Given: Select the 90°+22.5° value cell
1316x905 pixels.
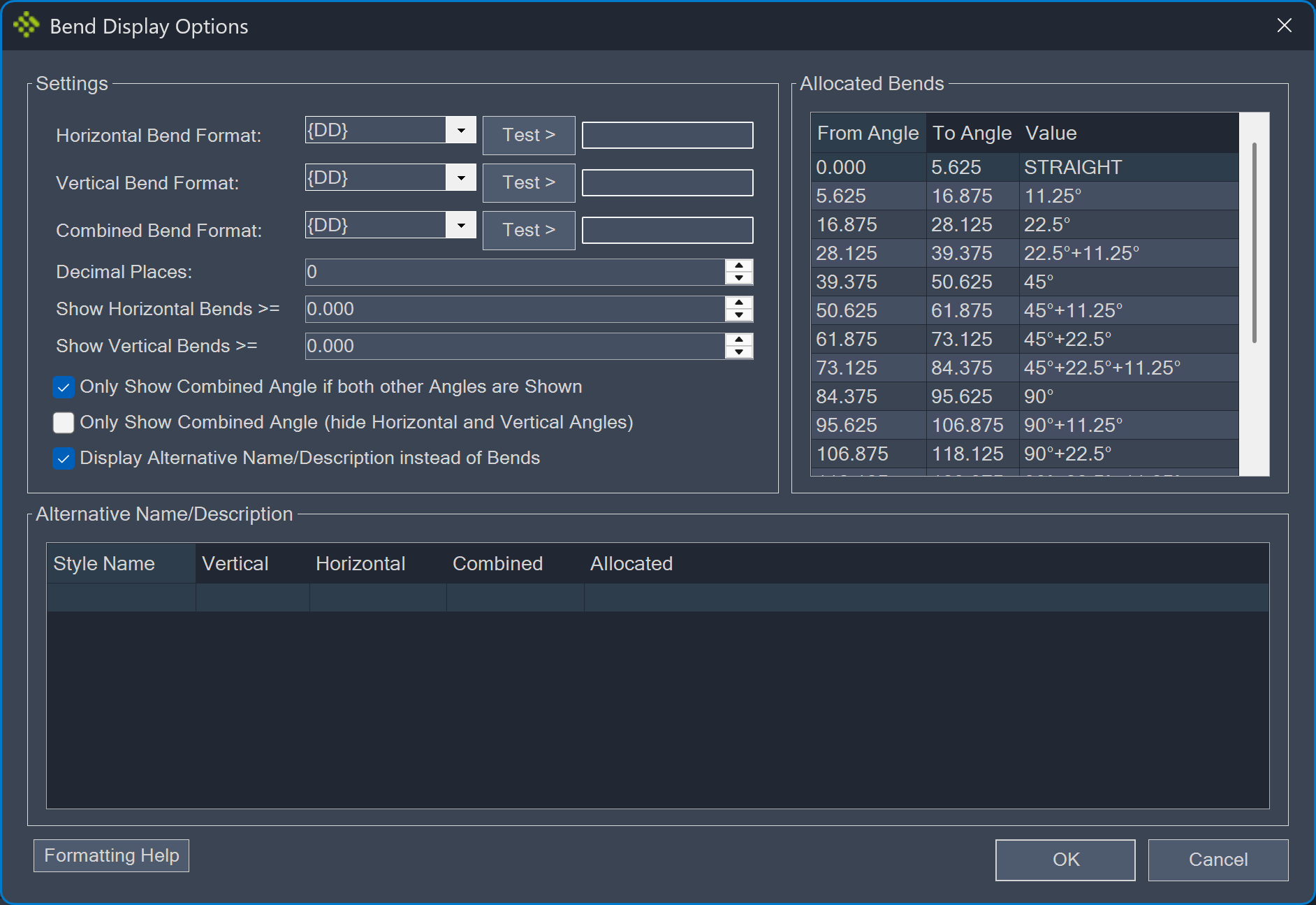Looking at the screenshot, I should [x=1129, y=454].
